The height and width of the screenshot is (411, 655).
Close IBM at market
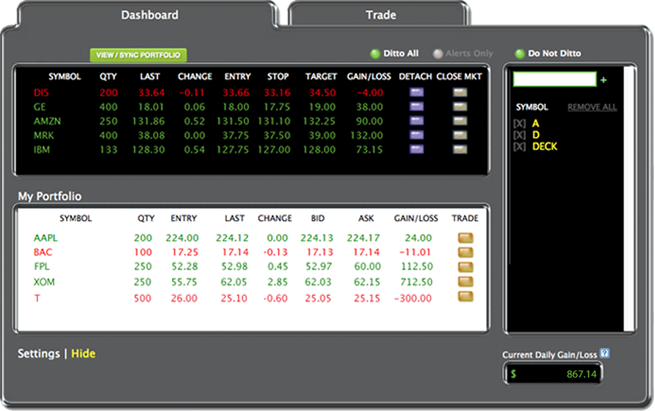tap(460, 149)
